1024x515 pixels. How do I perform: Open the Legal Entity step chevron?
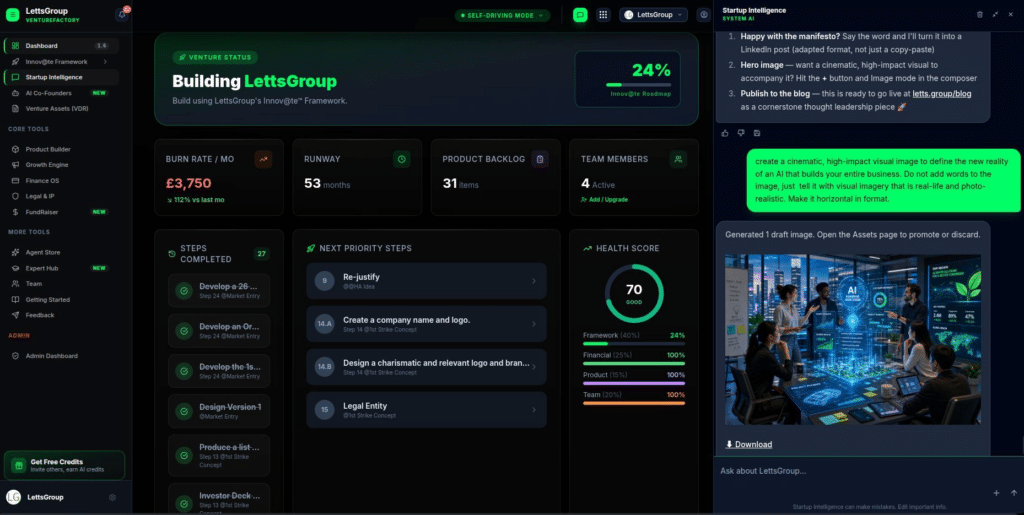point(534,410)
